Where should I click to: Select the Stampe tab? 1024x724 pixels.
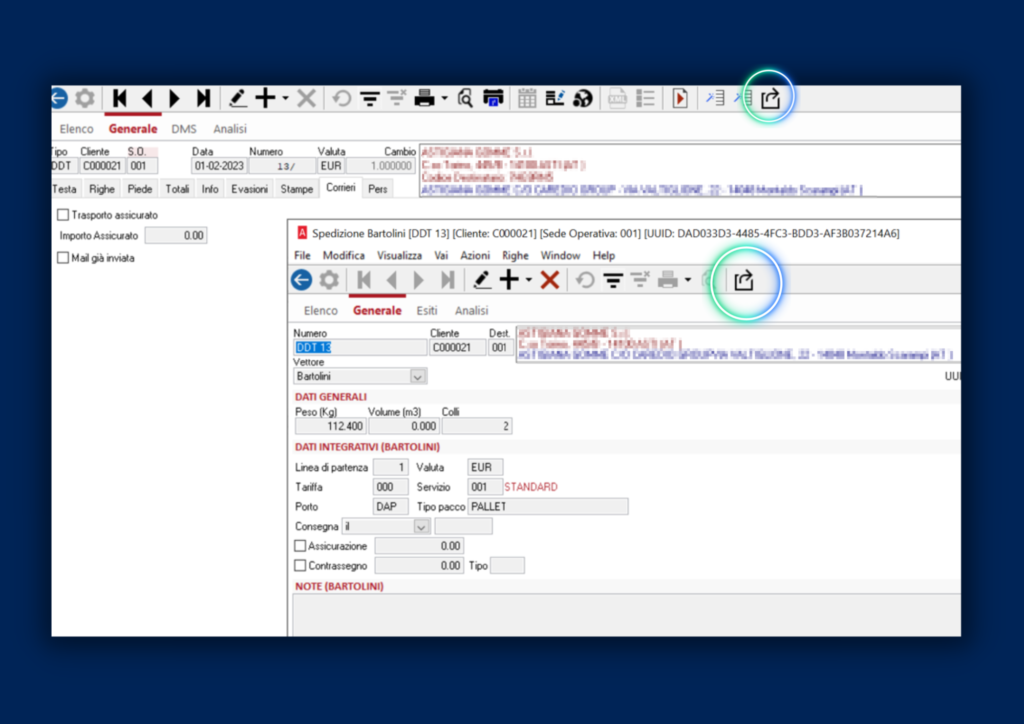click(x=296, y=189)
